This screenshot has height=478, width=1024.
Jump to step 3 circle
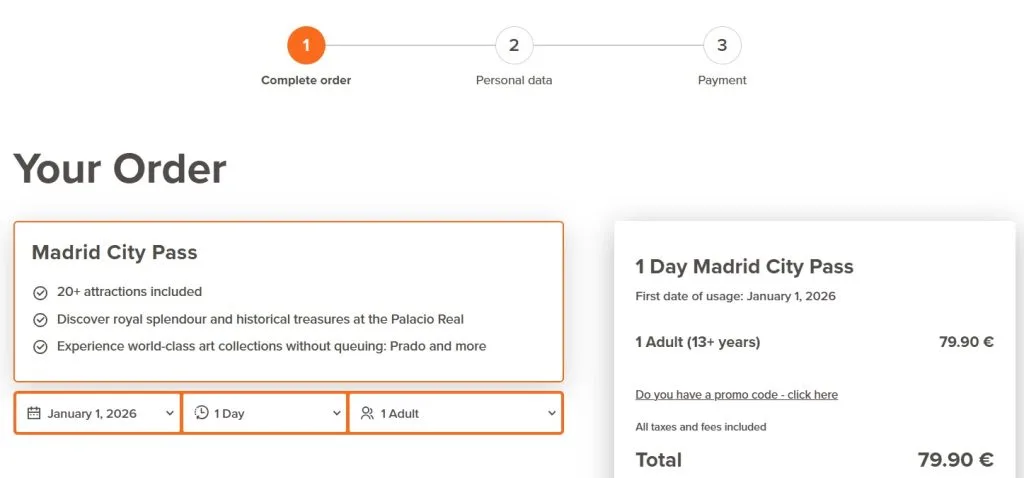pyautogui.click(x=722, y=45)
